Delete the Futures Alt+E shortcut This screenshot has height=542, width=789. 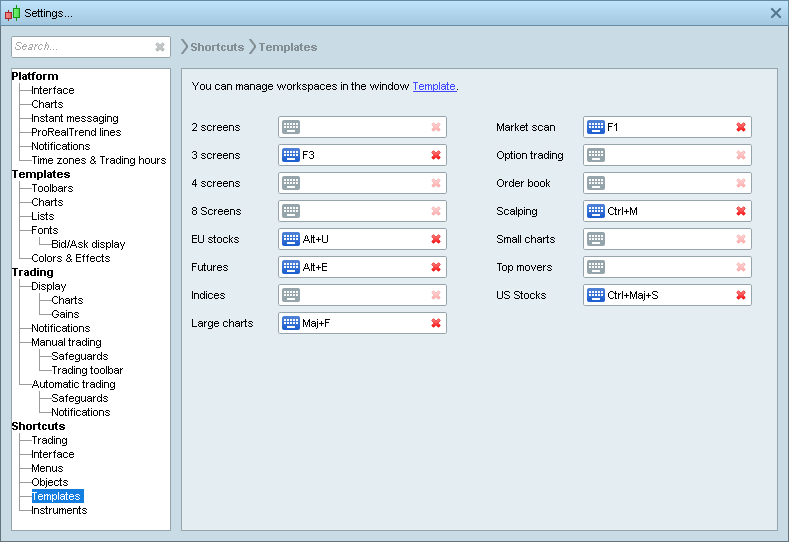(x=436, y=267)
